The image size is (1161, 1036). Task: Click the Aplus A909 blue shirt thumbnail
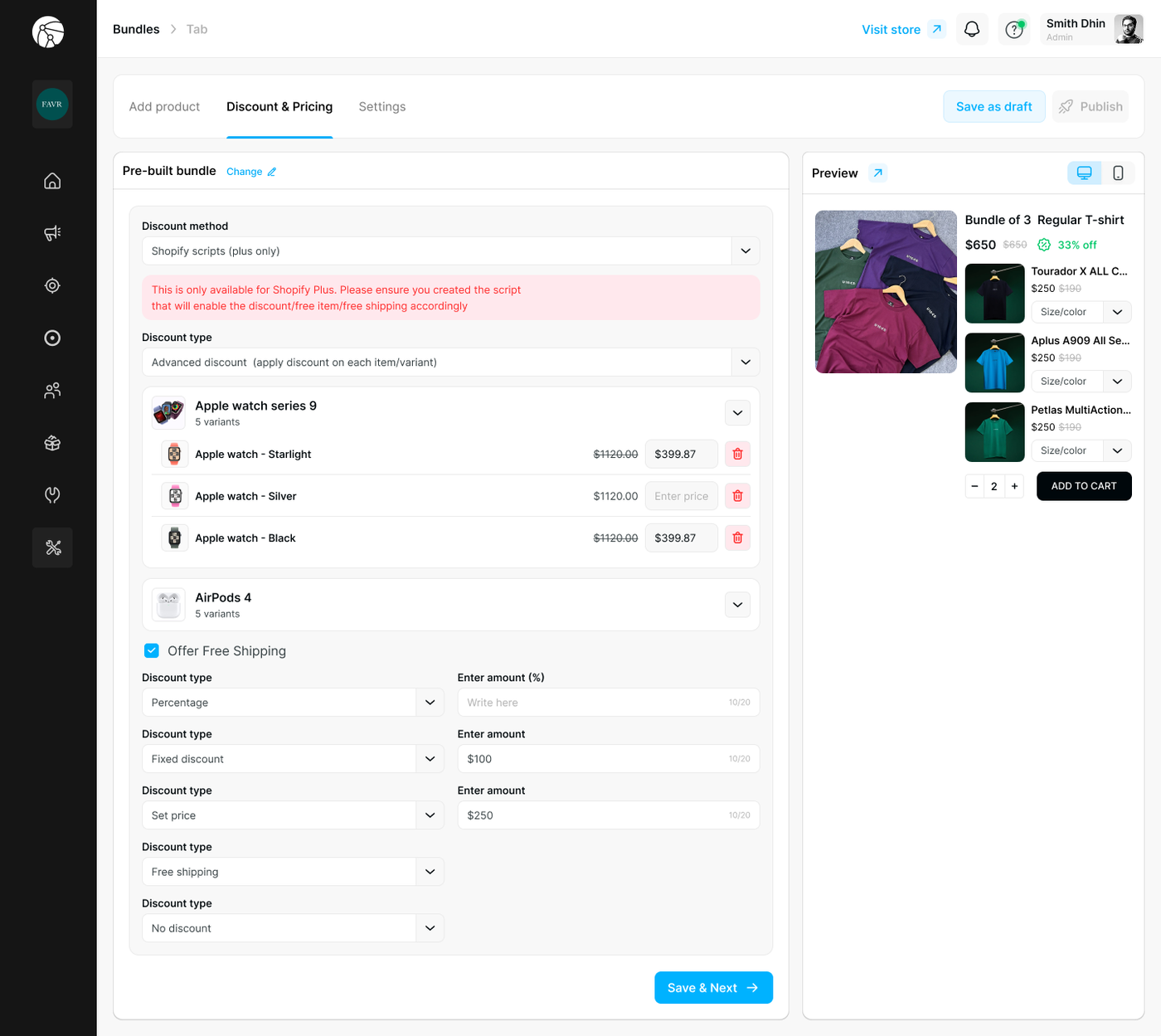pyautogui.click(x=995, y=362)
